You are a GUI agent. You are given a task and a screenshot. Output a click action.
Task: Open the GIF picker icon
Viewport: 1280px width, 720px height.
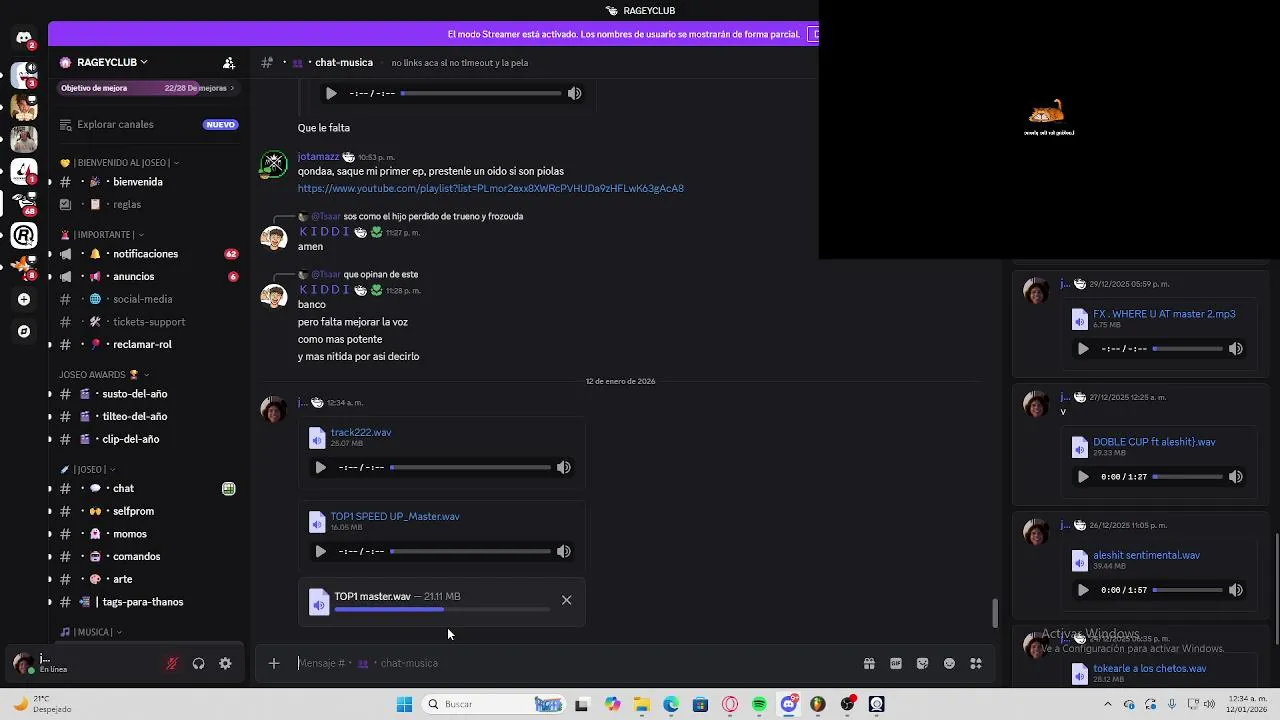pyautogui.click(x=896, y=663)
